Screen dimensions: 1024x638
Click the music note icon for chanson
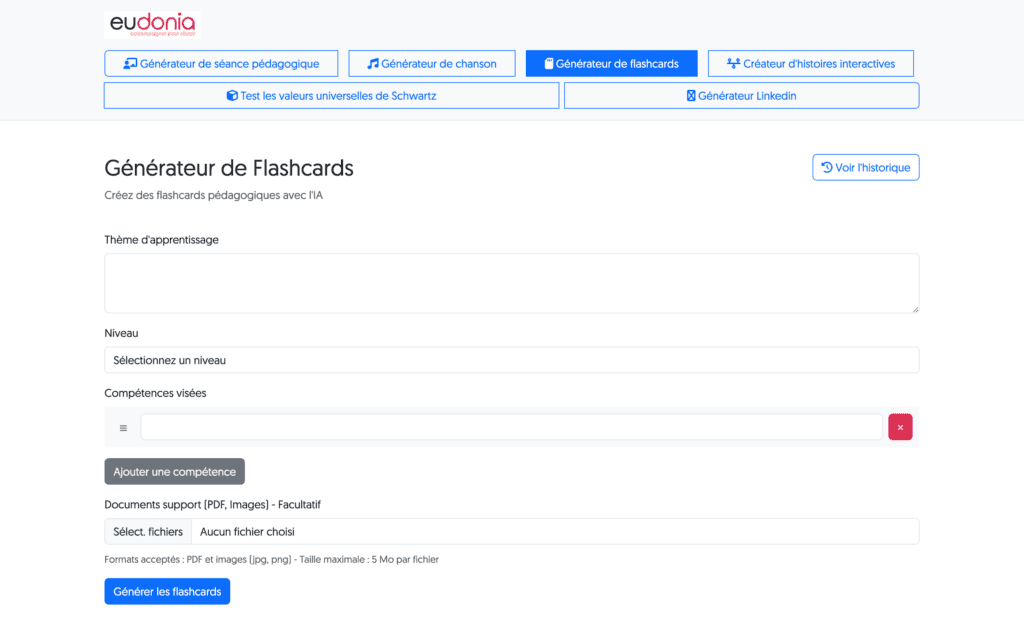point(373,64)
